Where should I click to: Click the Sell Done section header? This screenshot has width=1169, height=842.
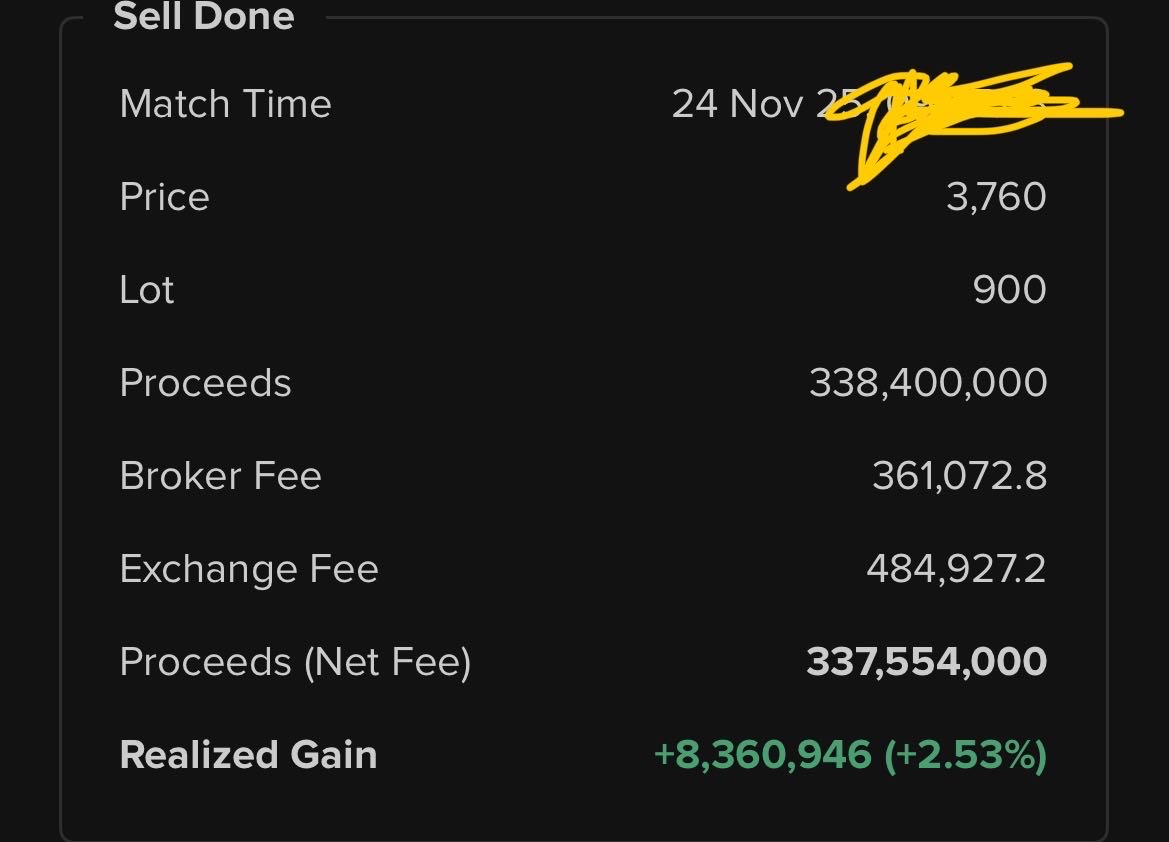pyautogui.click(x=204, y=16)
